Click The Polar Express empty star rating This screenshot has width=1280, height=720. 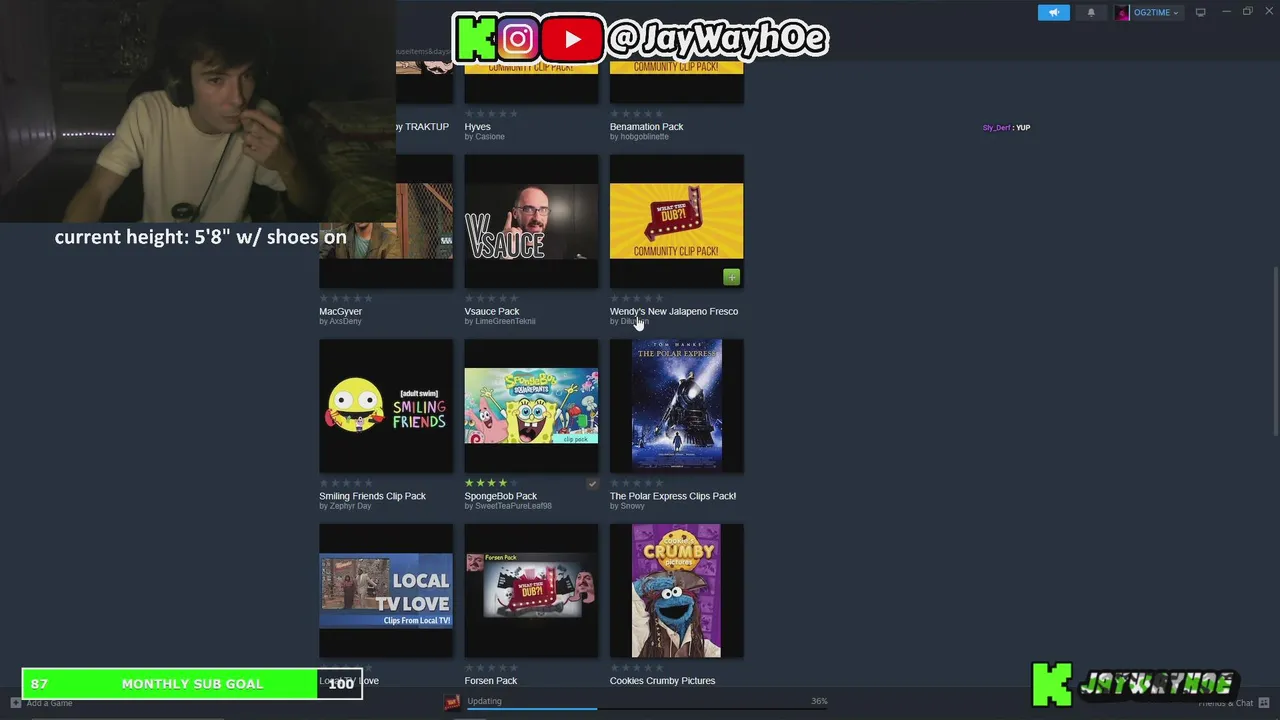click(637, 483)
